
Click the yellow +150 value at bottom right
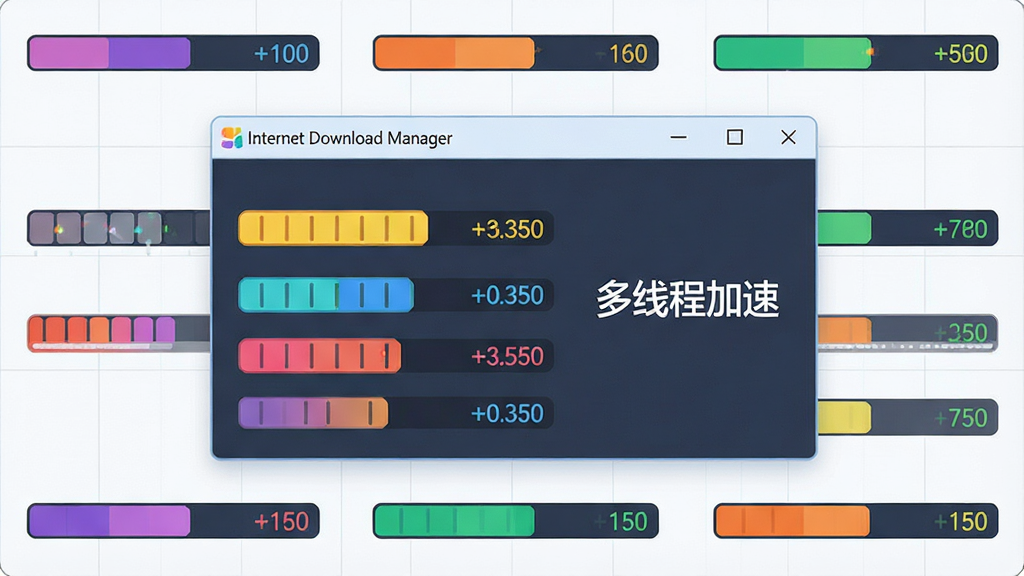961,522
